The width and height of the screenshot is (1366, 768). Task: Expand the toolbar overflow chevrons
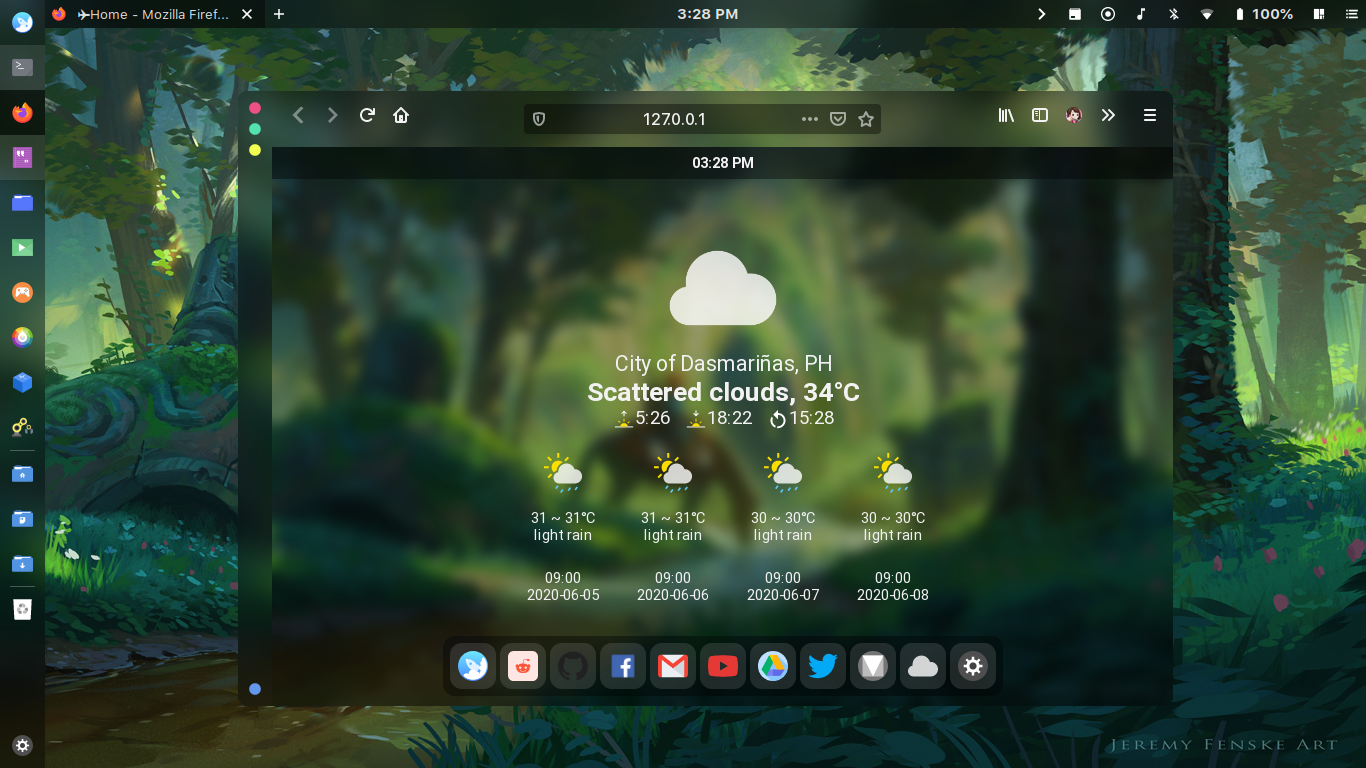1108,115
